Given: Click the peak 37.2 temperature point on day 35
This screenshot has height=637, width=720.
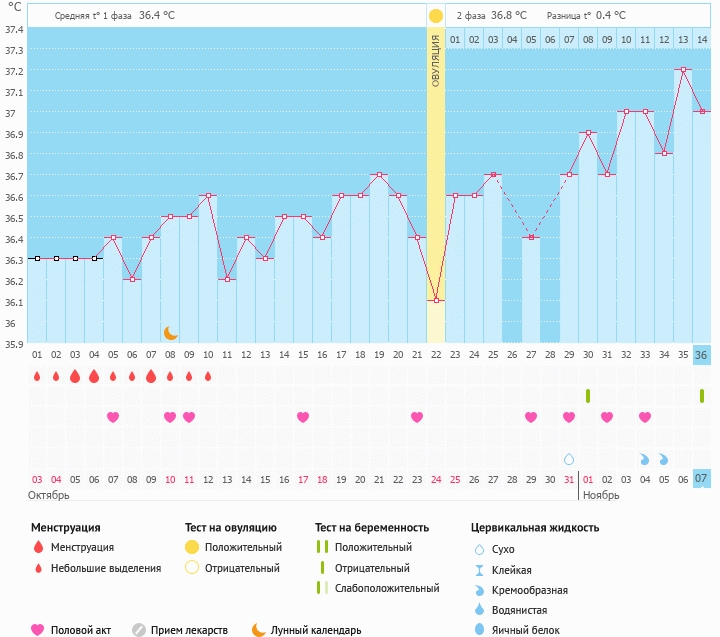Looking at the screenshot, I should click(x=683, y=69).
